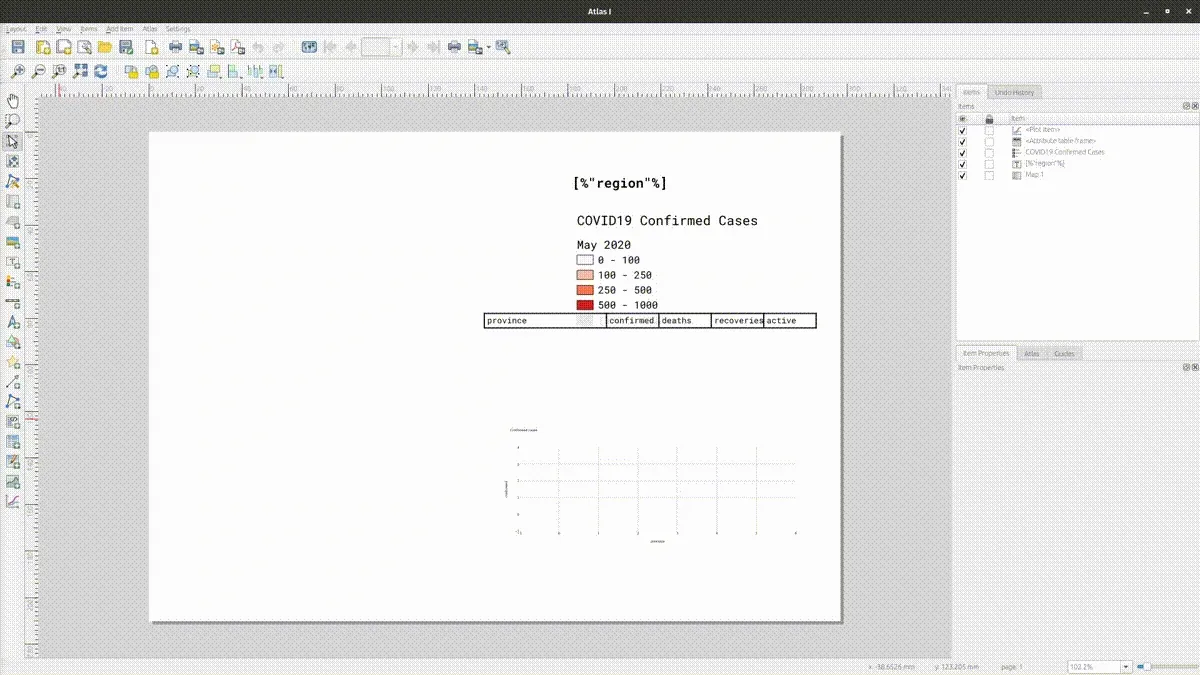Toggle the lock checkbox for <Plot item>
1200x675 pixels.
(x=988, y=130)
